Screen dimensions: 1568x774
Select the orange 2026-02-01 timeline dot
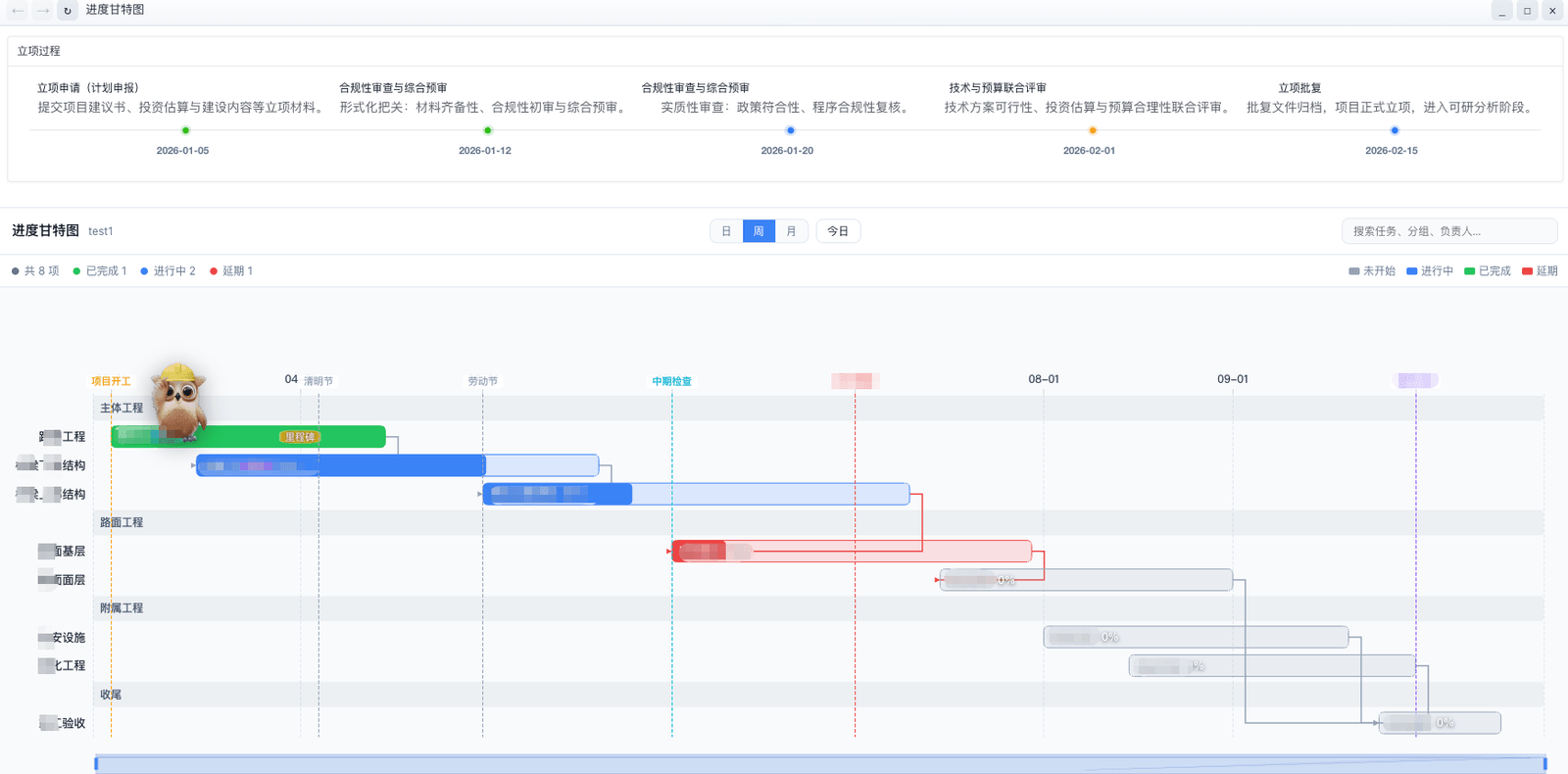[1092, 130]
